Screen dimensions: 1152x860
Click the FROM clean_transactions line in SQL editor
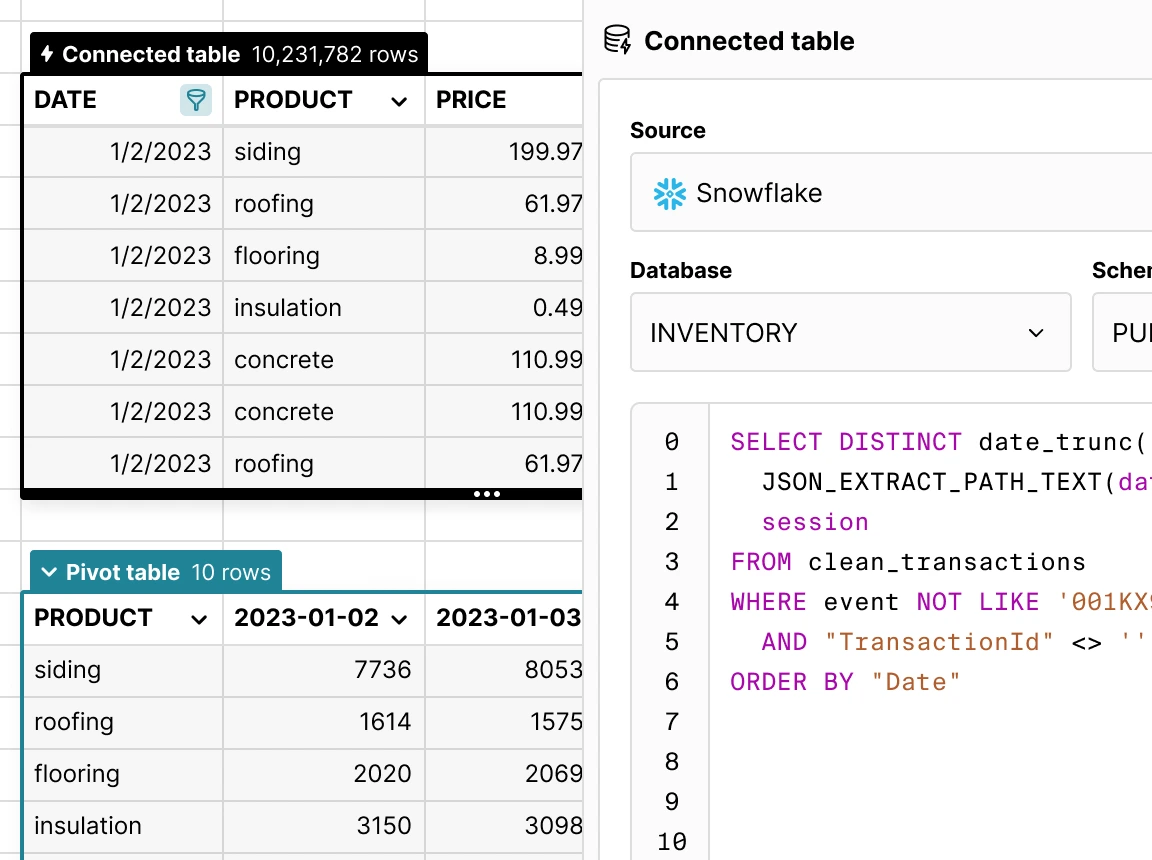point(908,562)
